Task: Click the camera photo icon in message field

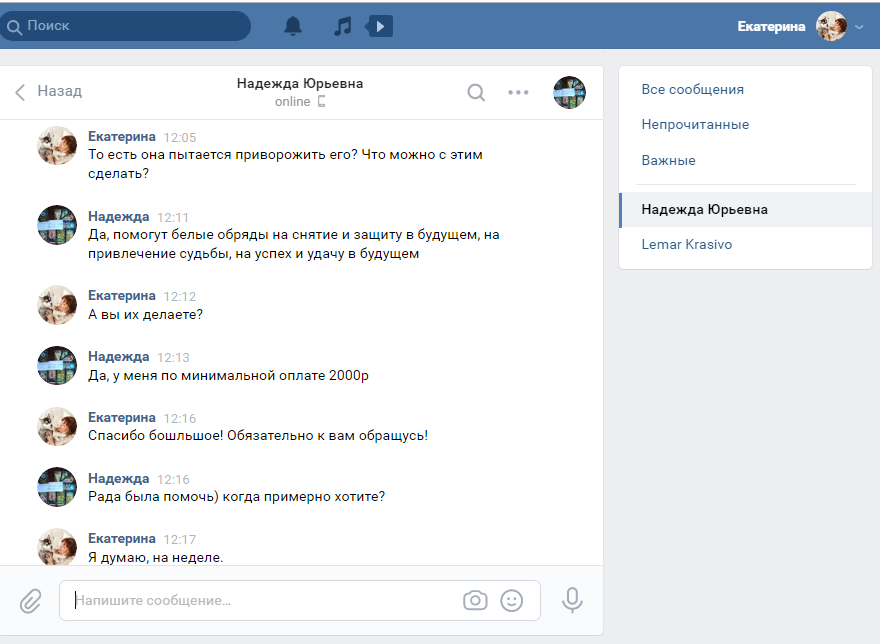Action: coord(475,600)
